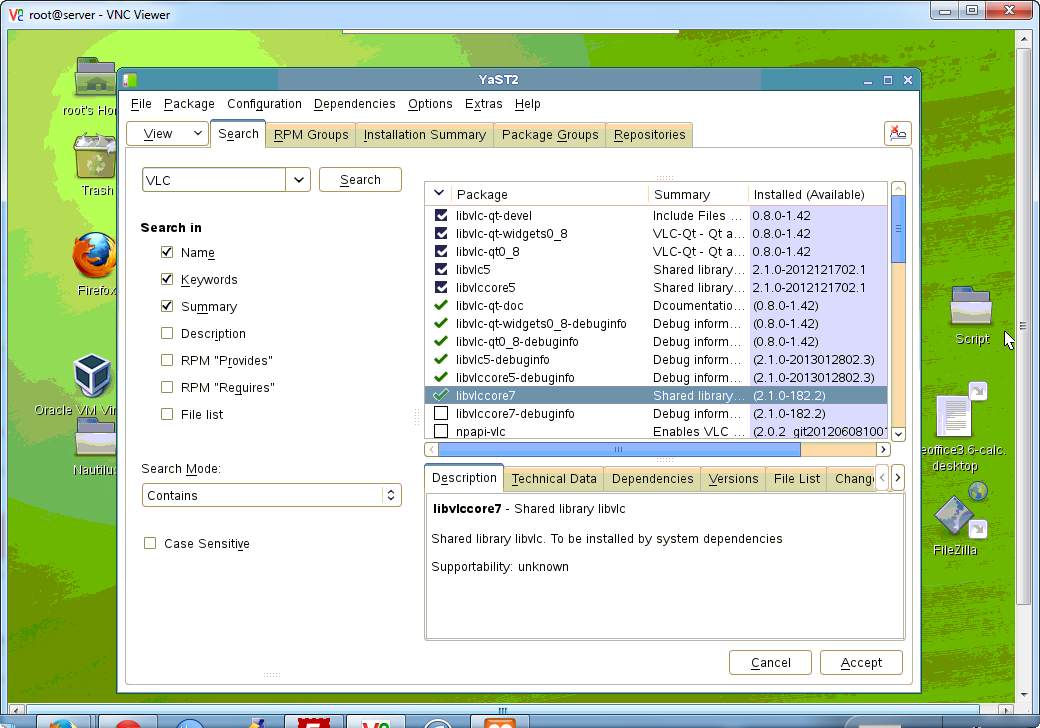Uncheck the libvlc5 package
The width and height of the screenshot is (1040, 728).
[x=440, y=269]
